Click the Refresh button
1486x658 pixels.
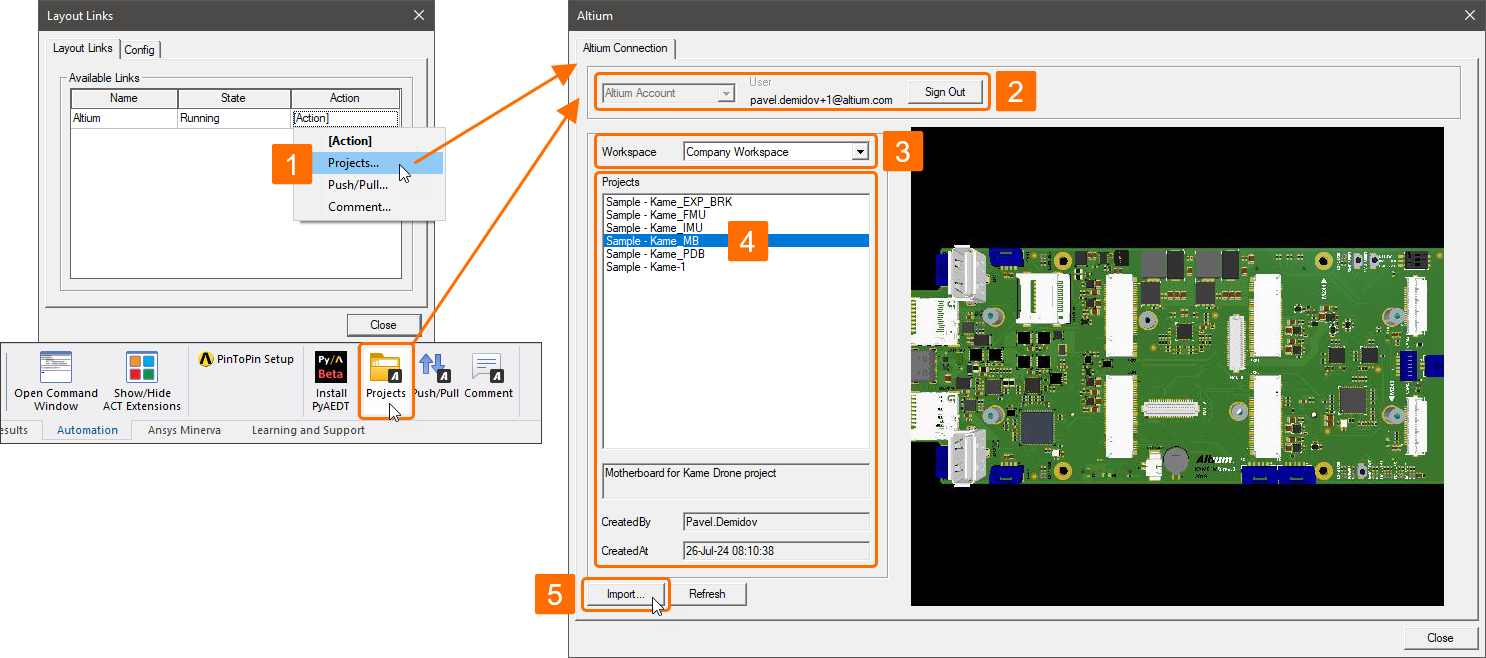[707, 594]
